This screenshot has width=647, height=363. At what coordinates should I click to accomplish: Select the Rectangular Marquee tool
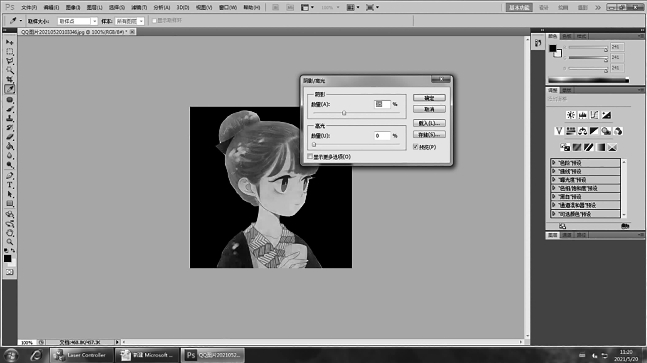[9, 52]
